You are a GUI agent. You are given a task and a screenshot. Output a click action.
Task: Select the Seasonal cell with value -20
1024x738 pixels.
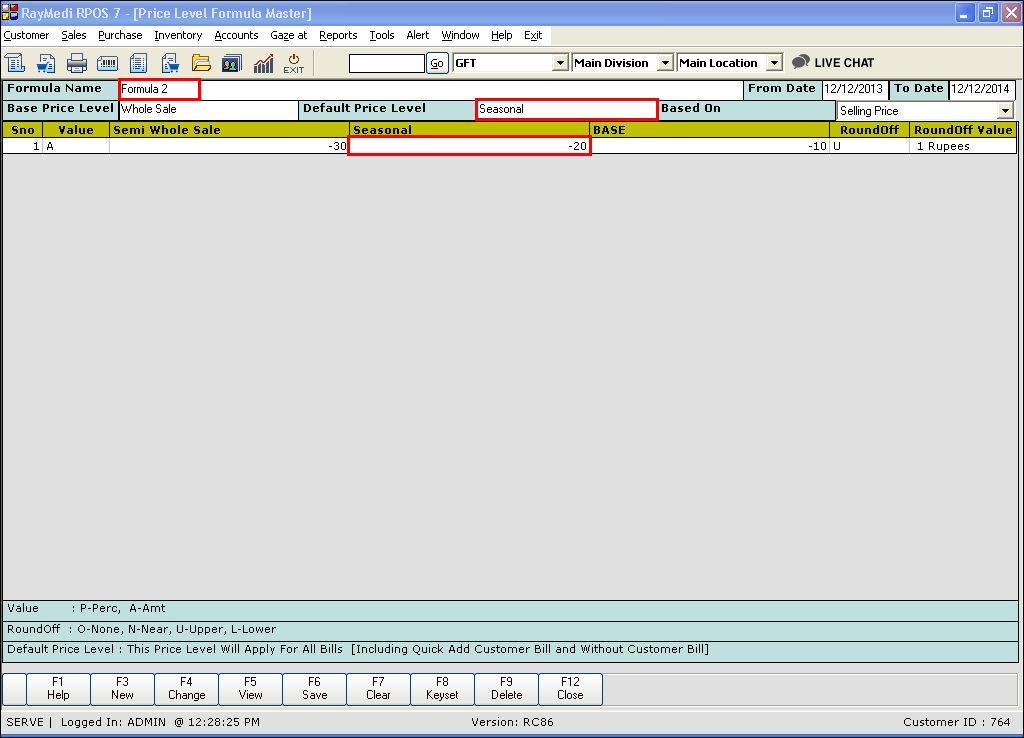coord(469,146)
